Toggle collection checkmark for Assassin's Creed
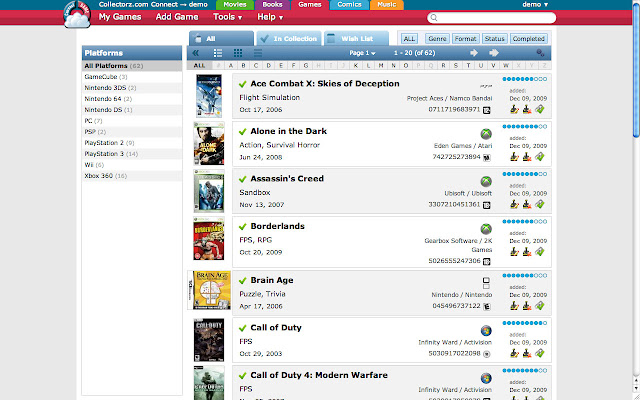640x400 pixels. [x=242, y=179]
